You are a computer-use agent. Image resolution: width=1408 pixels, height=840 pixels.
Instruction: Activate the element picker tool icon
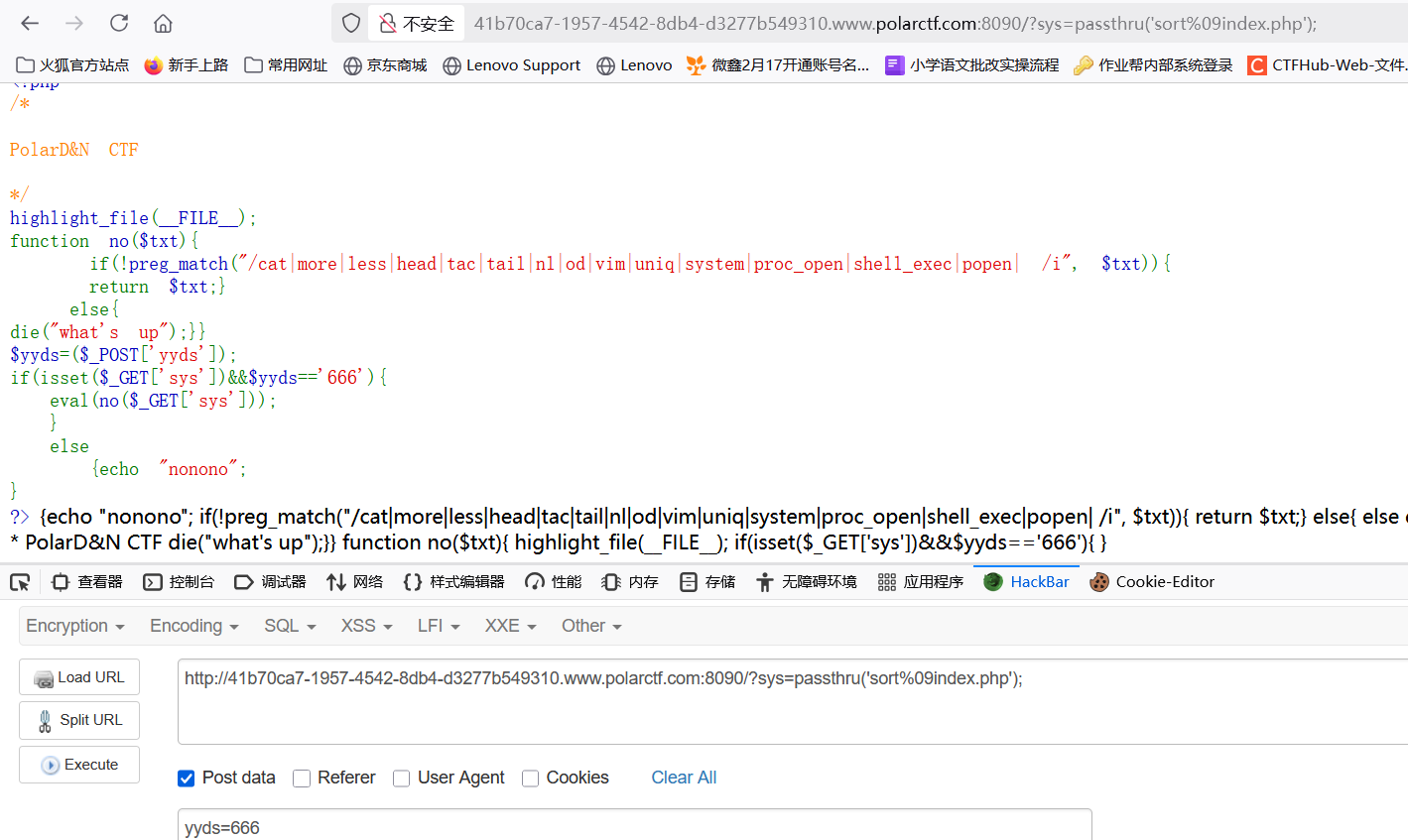point(20,582)
